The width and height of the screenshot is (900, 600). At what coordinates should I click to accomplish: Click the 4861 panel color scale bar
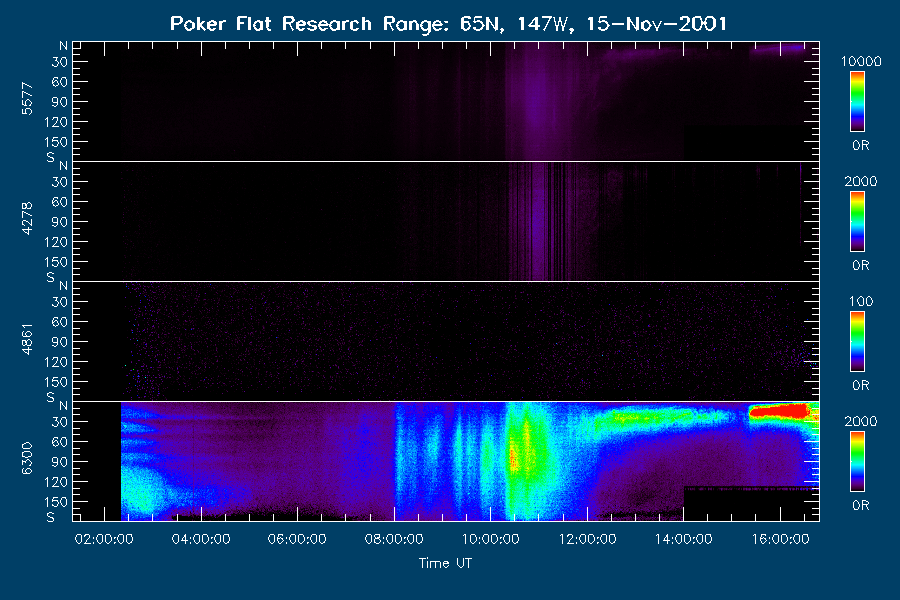[x=858, y=342]
